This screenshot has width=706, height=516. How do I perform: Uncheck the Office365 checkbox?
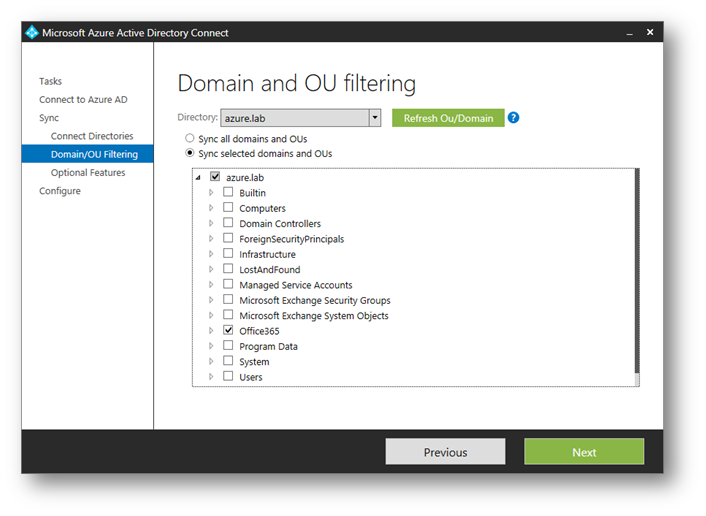(228, 330)
